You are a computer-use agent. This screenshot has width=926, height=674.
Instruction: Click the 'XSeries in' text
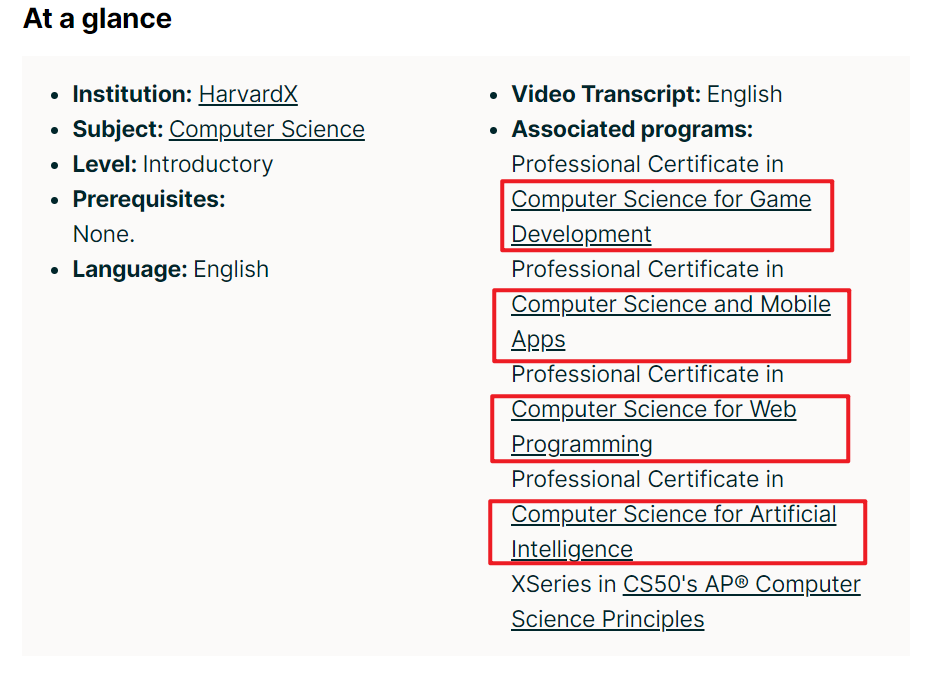pyautogui.click(x=563, y=584)
